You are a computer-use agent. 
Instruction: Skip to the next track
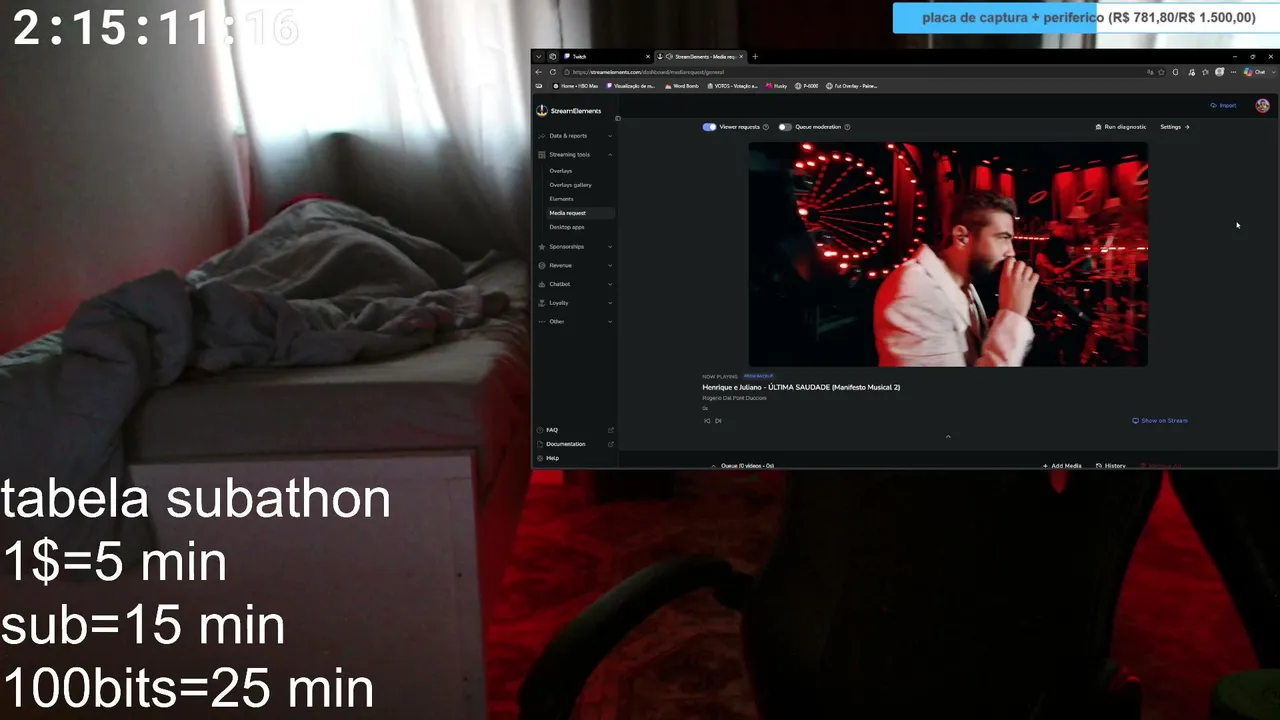718,421
